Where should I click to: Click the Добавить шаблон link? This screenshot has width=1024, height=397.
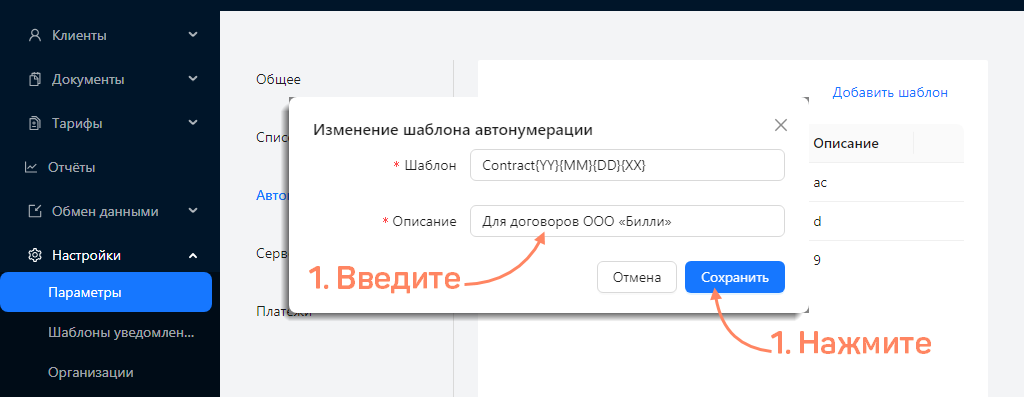pyautogui.click(x=889, y=92)
